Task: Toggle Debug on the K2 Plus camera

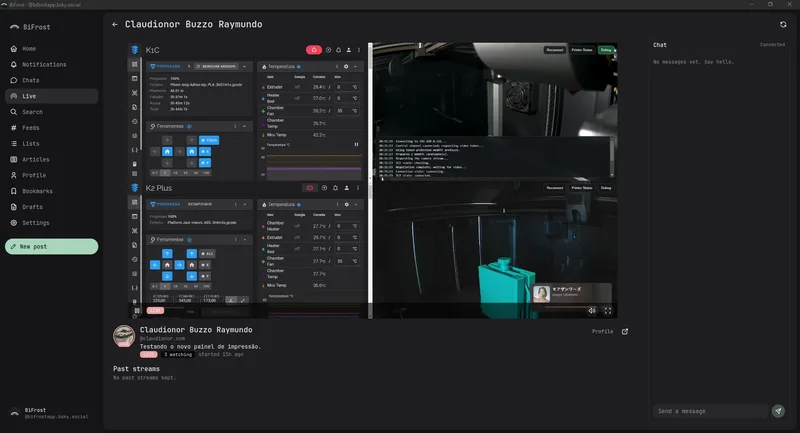Action: 606,188
